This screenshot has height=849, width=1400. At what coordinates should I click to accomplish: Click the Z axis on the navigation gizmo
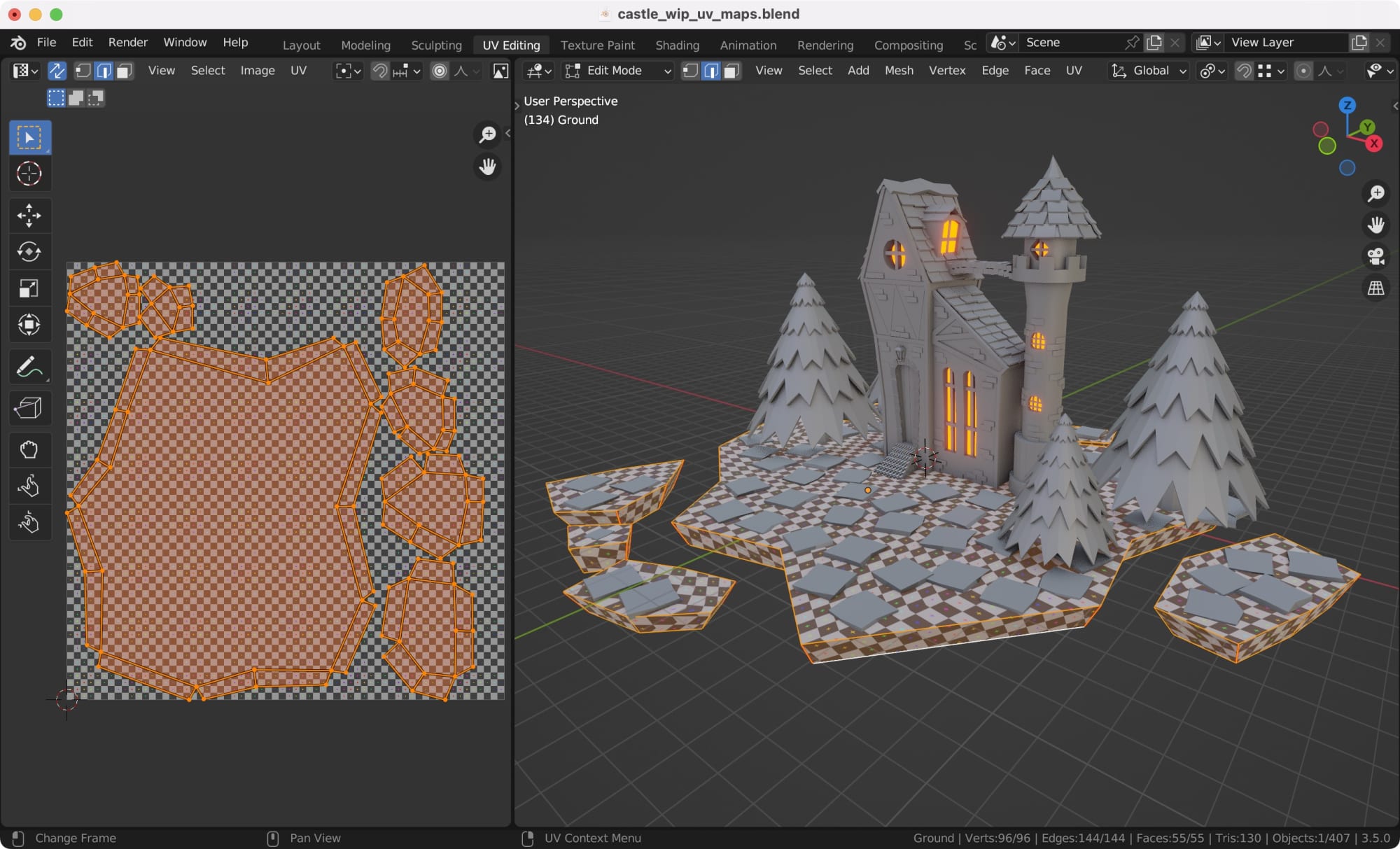point(1346,106)
